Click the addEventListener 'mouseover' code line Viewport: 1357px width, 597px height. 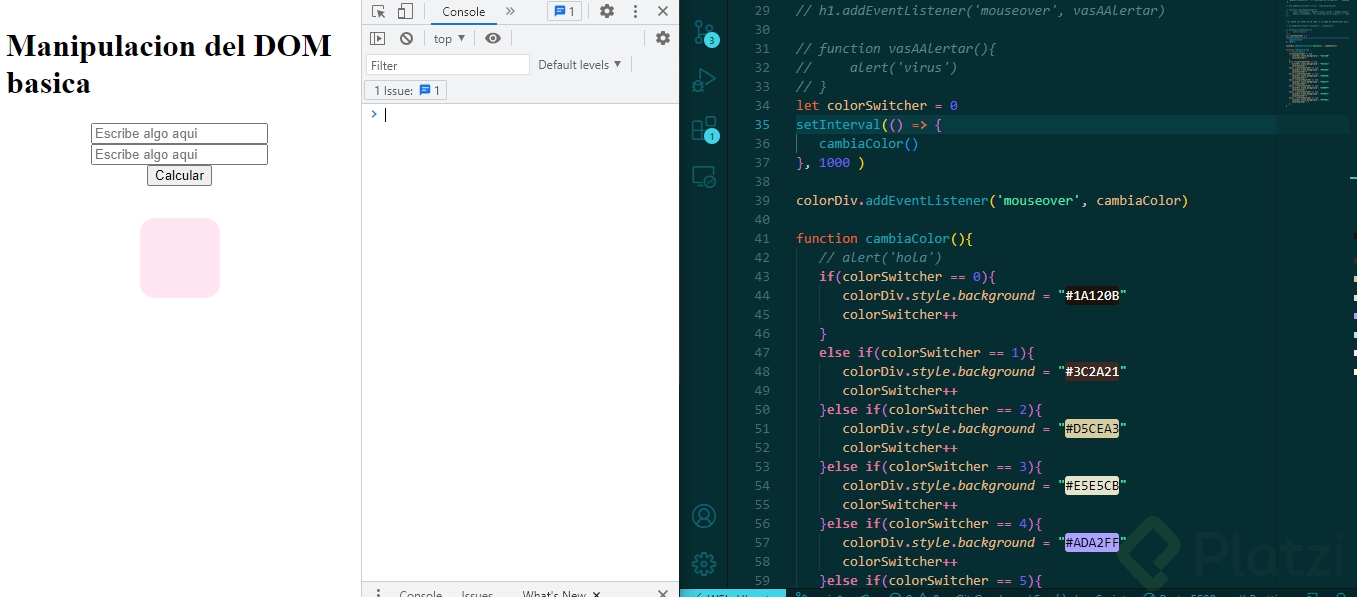[992, 201]
